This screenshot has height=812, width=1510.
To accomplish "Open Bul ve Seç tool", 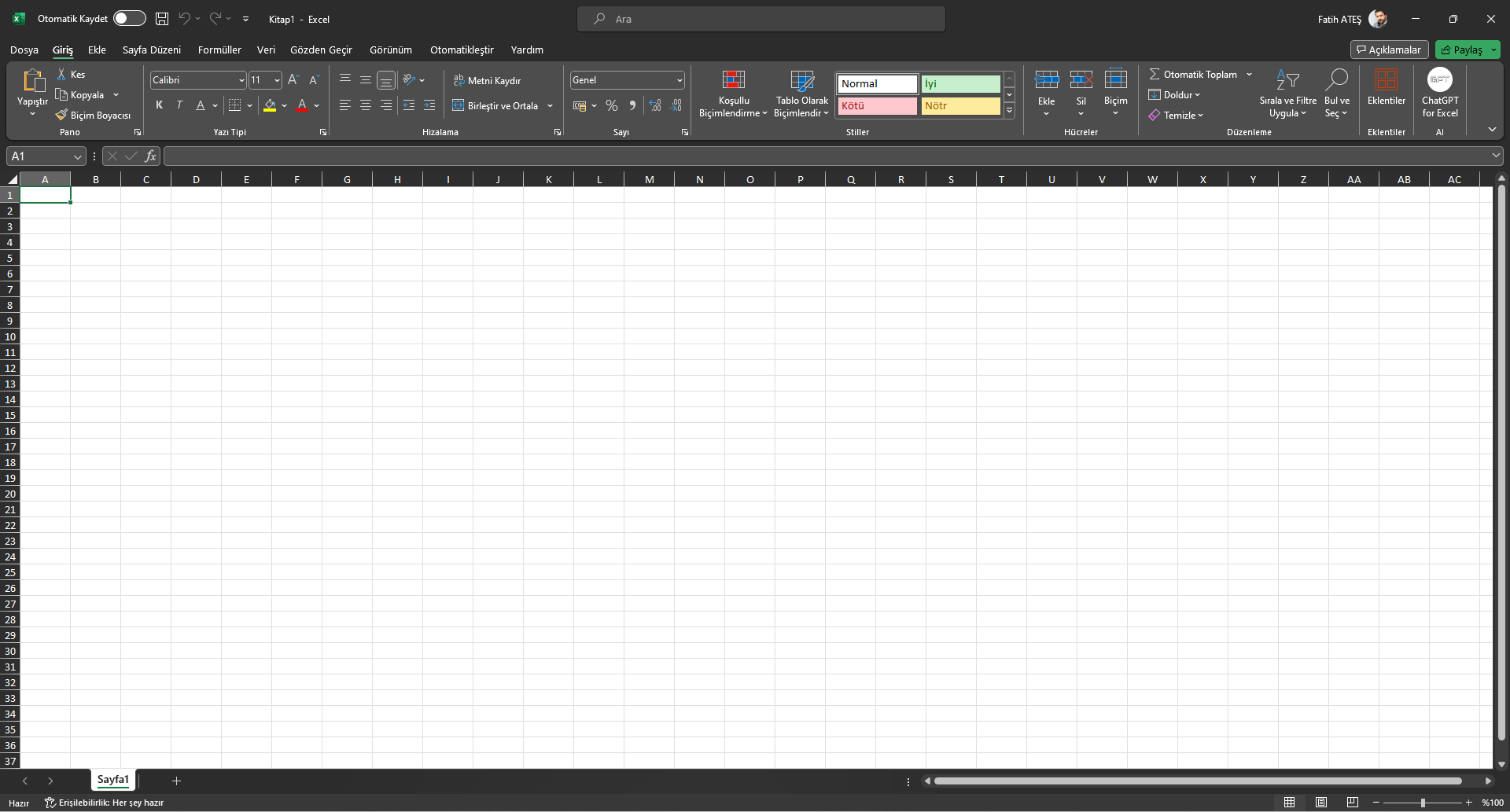I will [x=1338, y=93].
